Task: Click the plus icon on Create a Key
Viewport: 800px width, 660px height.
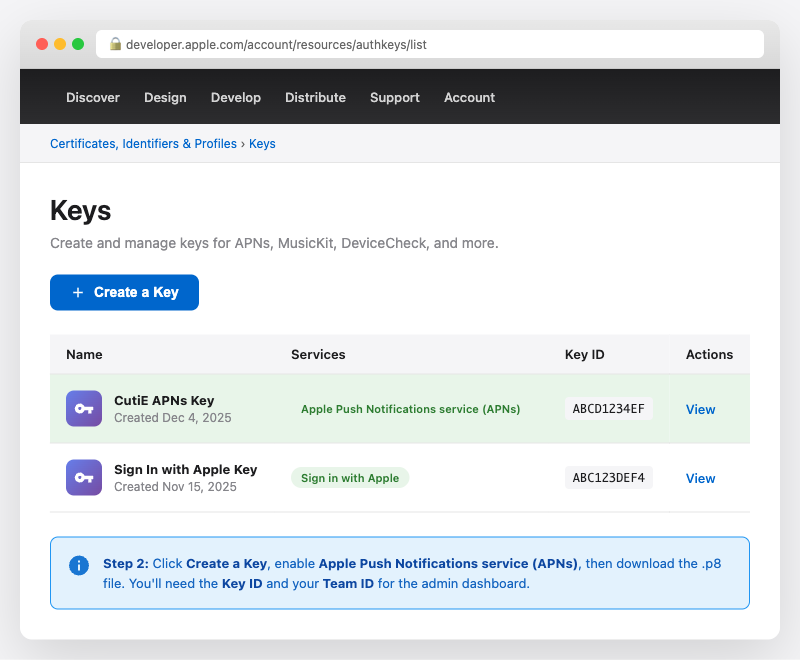Action: pos(78,292)
